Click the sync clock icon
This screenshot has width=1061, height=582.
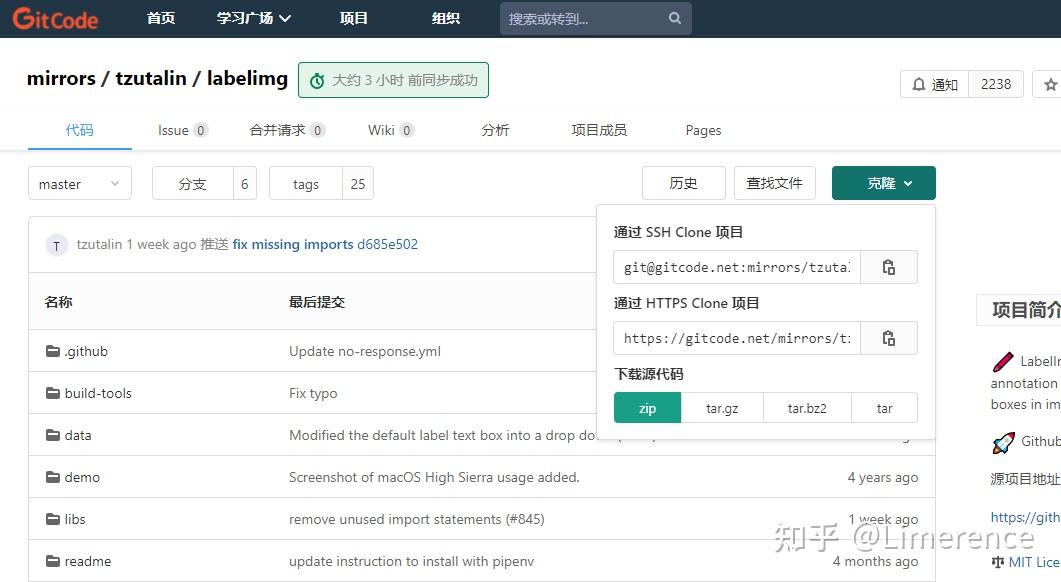click(x=317, y=81)
